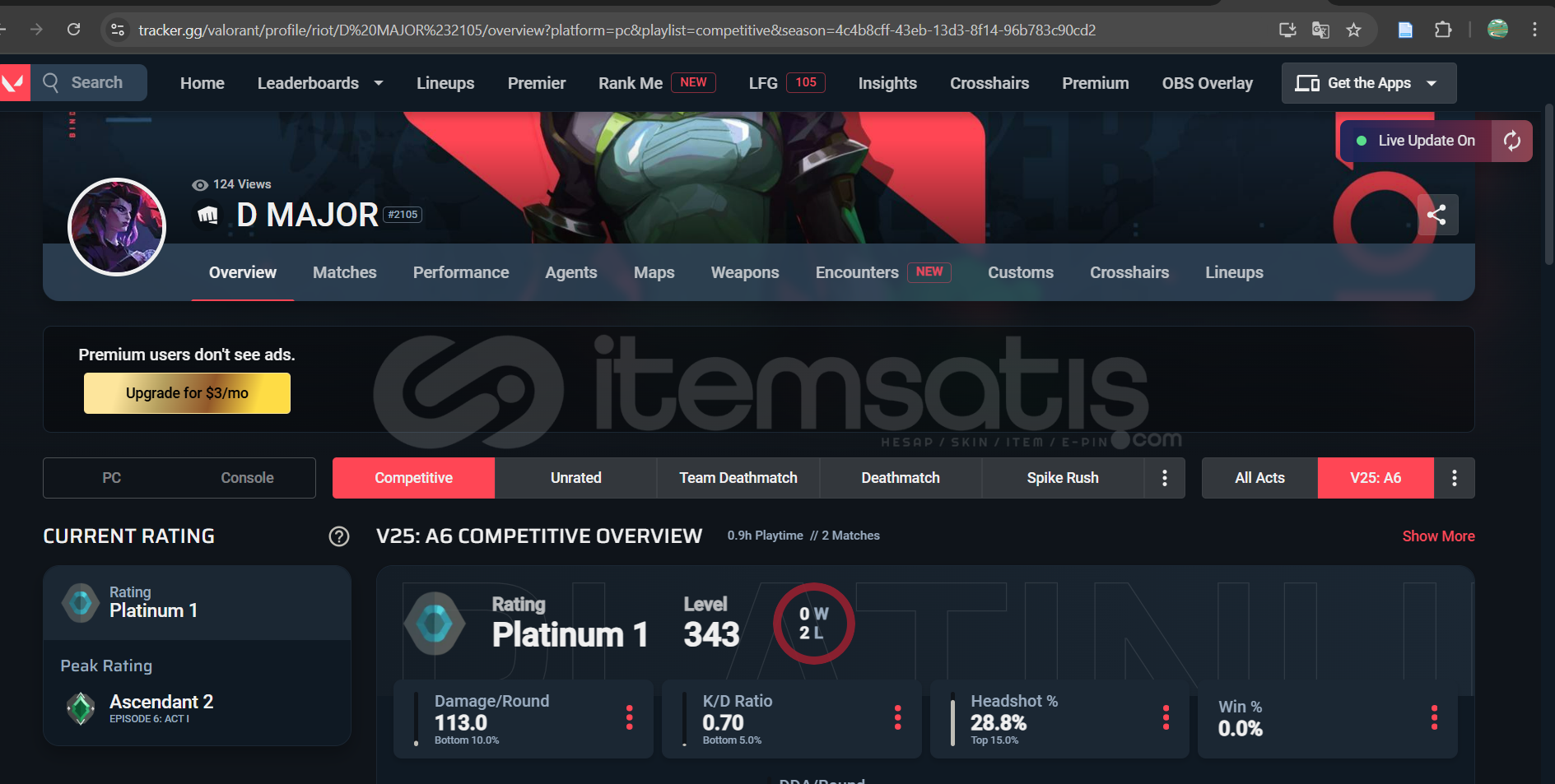Screen dimensions: 1555x784
Task: Click the translate page icon in the address bar
Action: [x=1320, y=30]
